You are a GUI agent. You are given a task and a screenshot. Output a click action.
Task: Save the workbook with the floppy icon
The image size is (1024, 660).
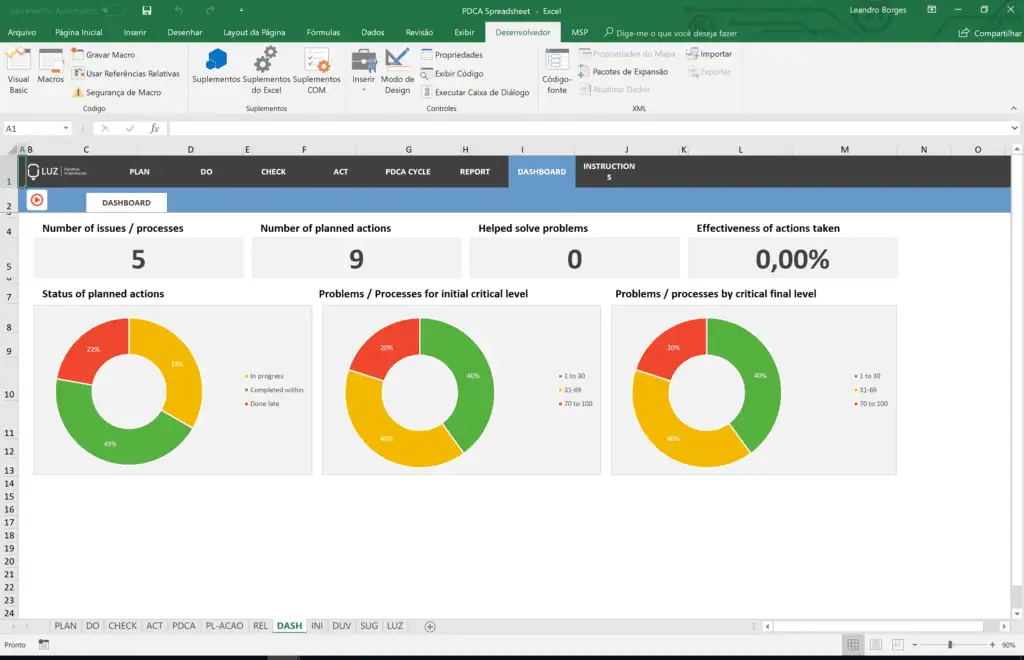[147, 10]
